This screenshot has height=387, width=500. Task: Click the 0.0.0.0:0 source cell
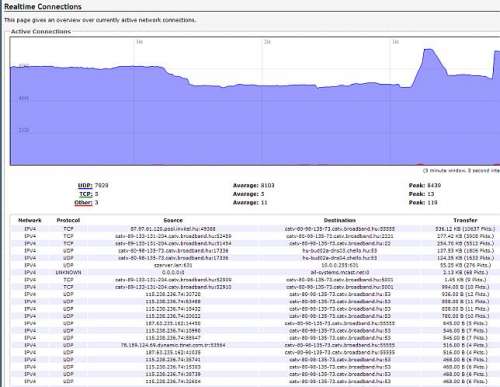coord(173,273)
